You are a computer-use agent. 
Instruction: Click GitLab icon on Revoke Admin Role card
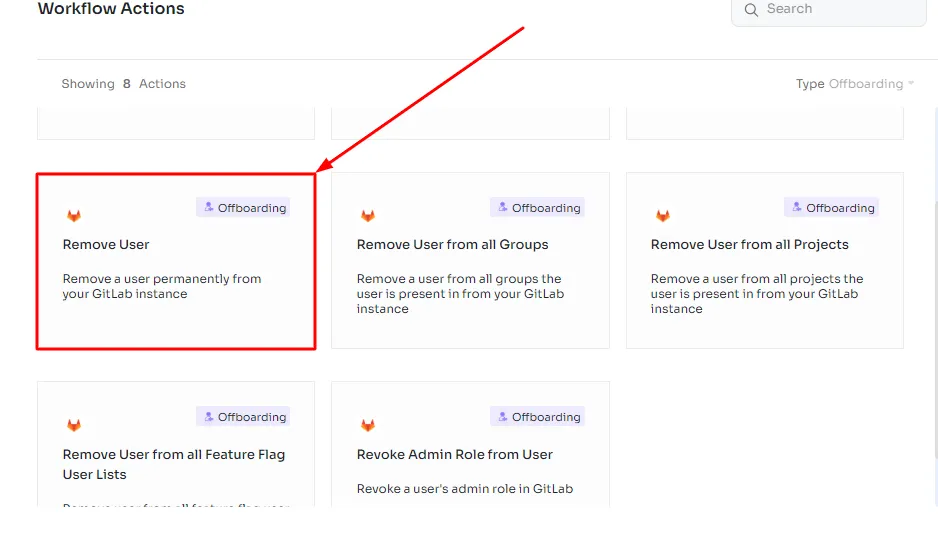pyautogui.click(x=368, y=425)
